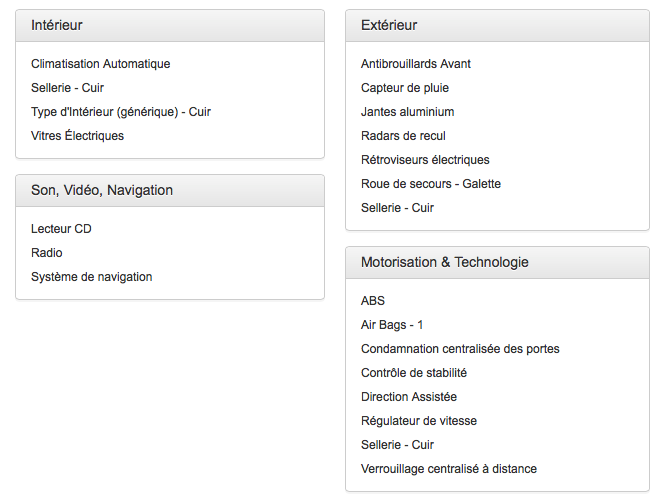Click Capteur de pluie entry
The image size is (671, 502).
[x=405, y=88]
